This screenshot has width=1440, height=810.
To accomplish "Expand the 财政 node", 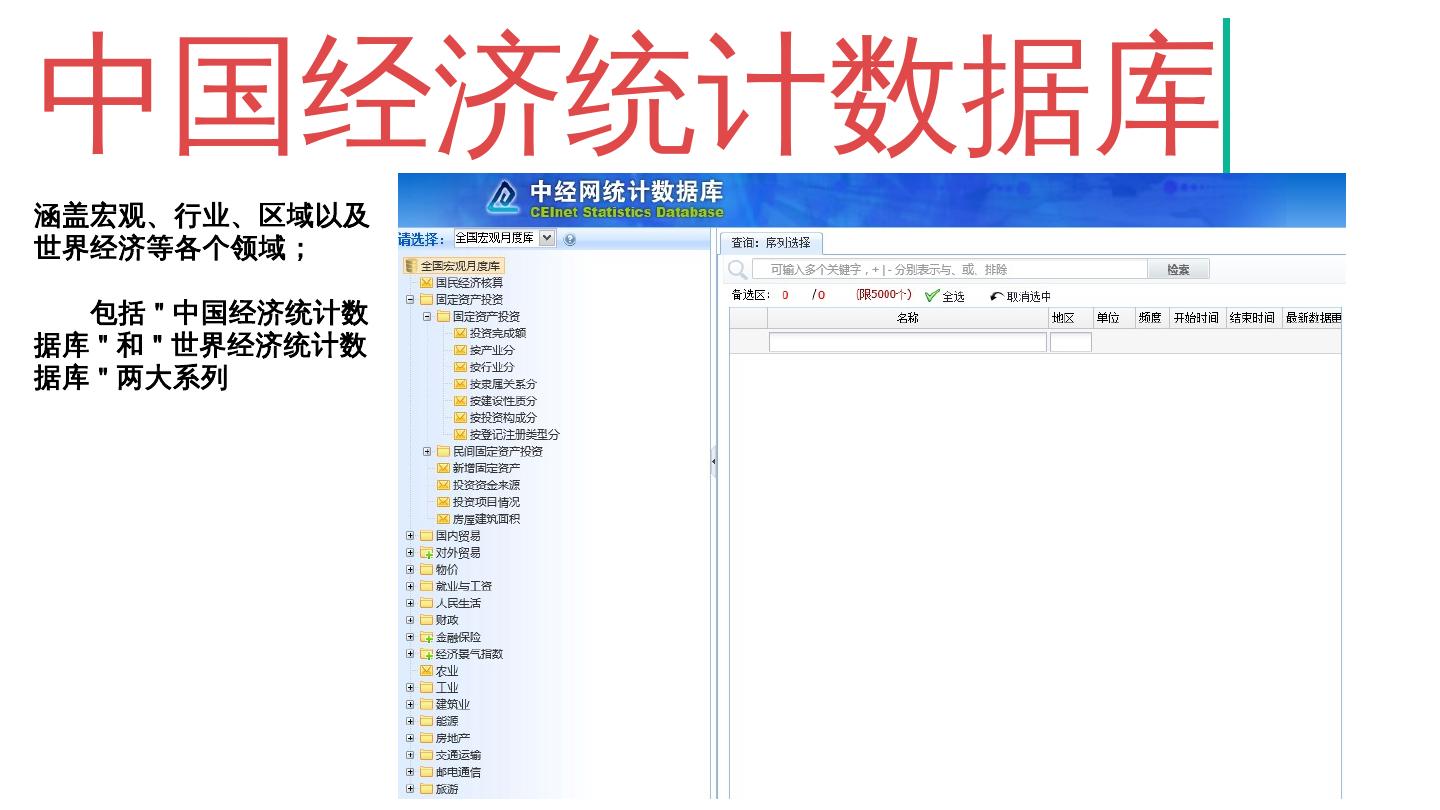I will [410, 620].
